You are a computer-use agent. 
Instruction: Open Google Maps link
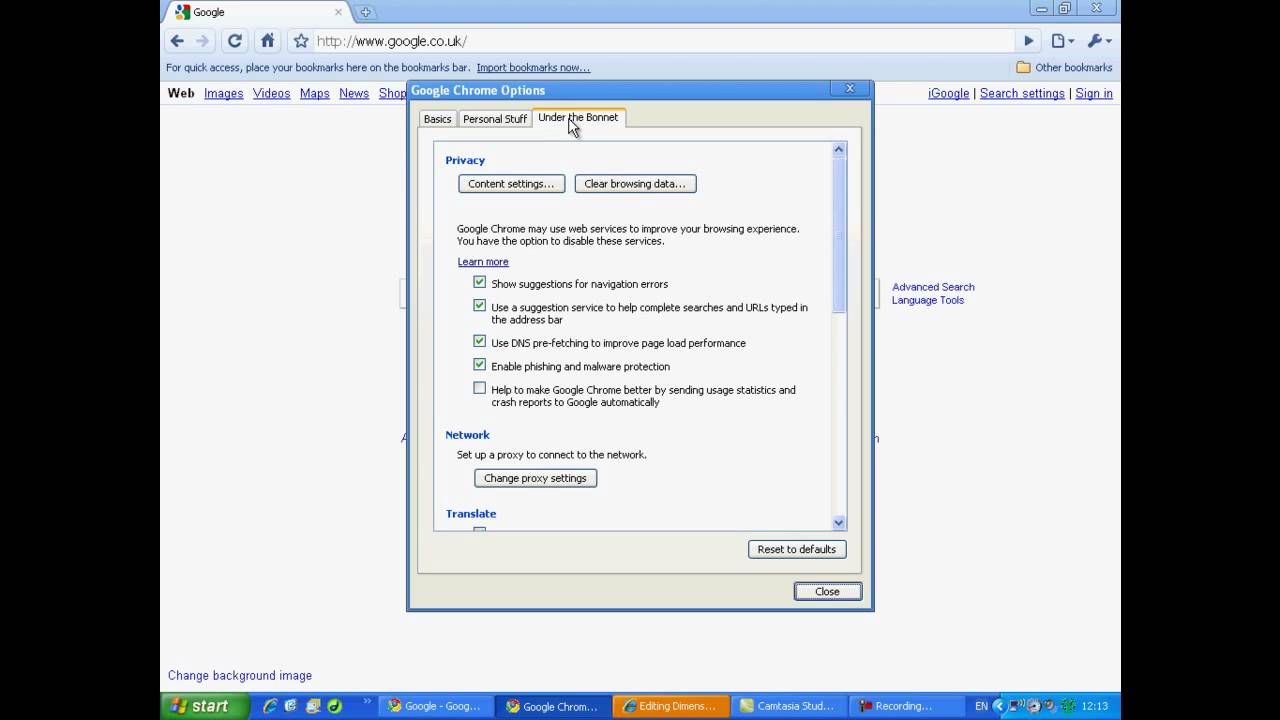[x=314, y=93]
